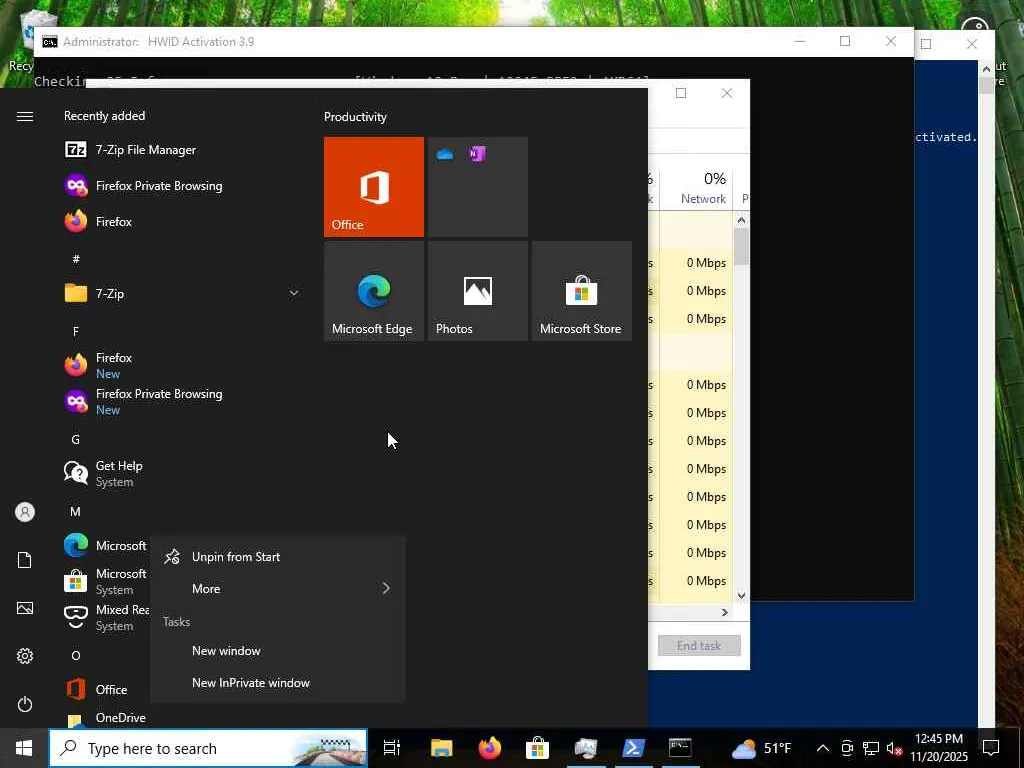Select New window in the context menu
1024x768 pixels.
278,650
